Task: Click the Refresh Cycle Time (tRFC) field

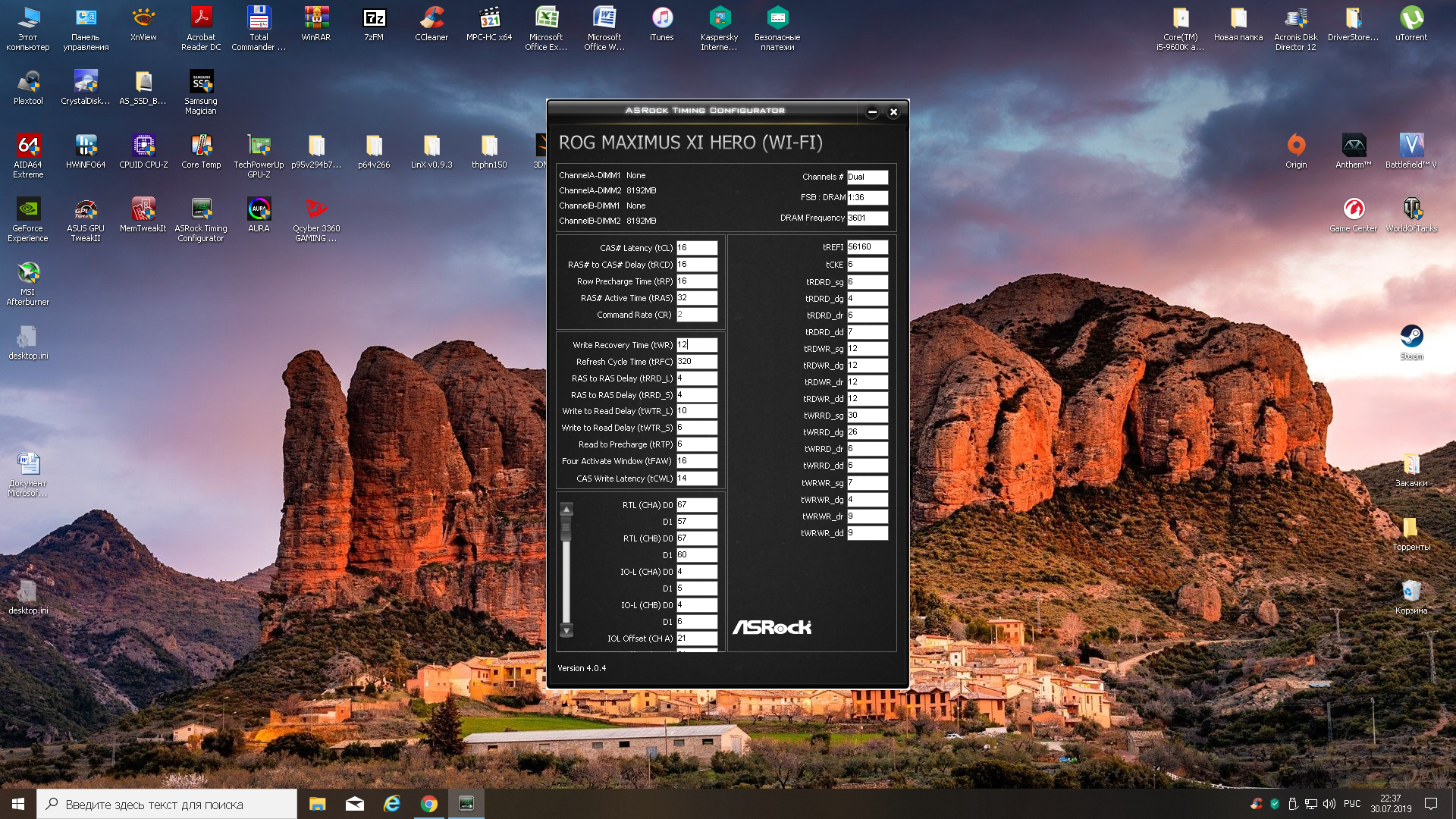Action: click(697, 362)
